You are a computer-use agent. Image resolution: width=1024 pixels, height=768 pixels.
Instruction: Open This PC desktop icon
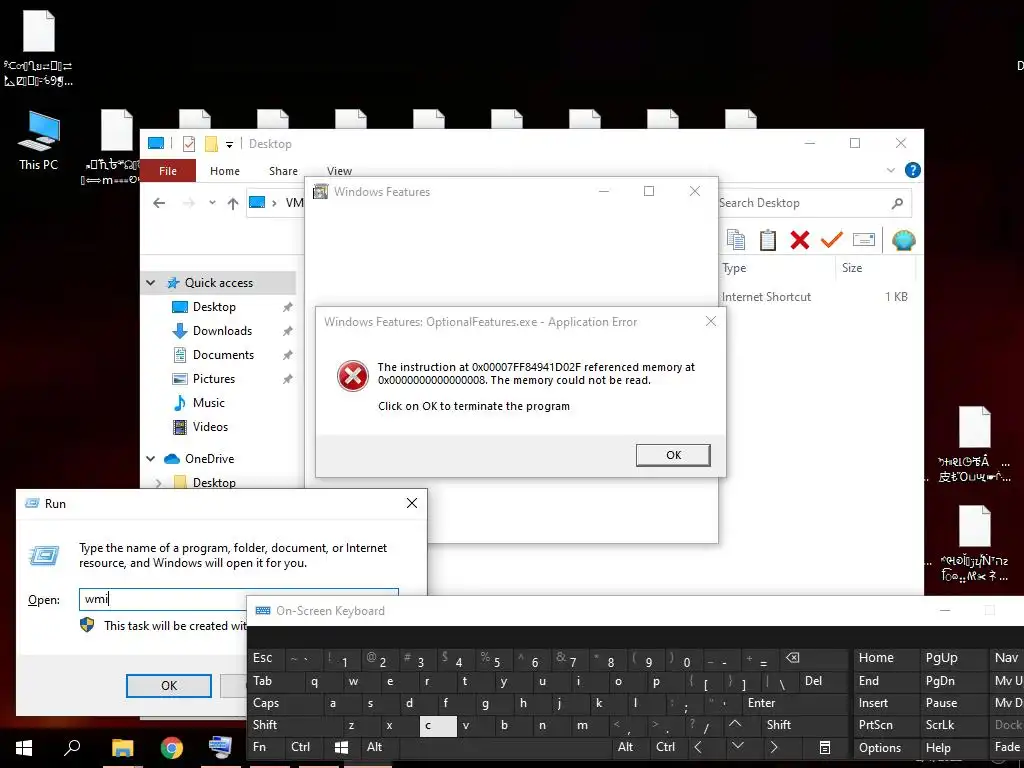[39, 140]
